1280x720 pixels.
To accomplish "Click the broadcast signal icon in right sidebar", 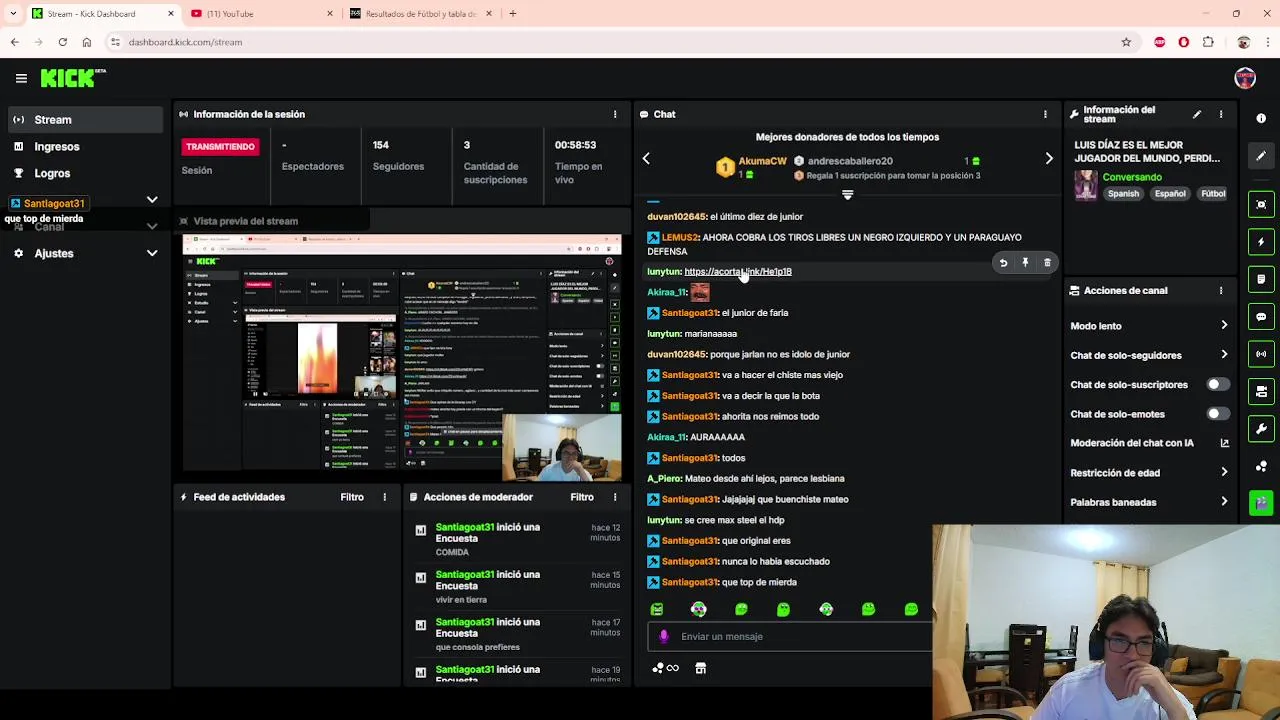I will [1261, 354].
